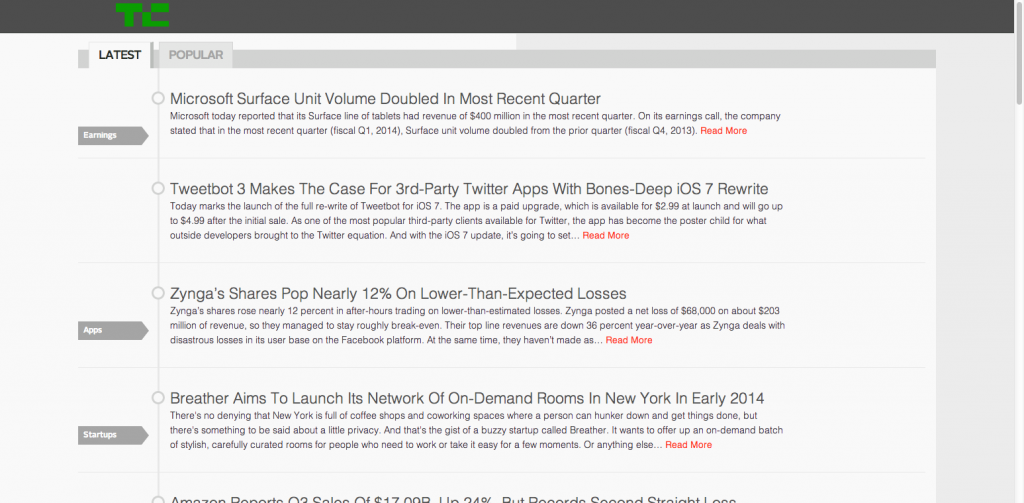Image resolution: width=1024 pixels, height=503 pixels.
Task: Open the Breather Aims To Launch headline
Action: coord(467,398)
